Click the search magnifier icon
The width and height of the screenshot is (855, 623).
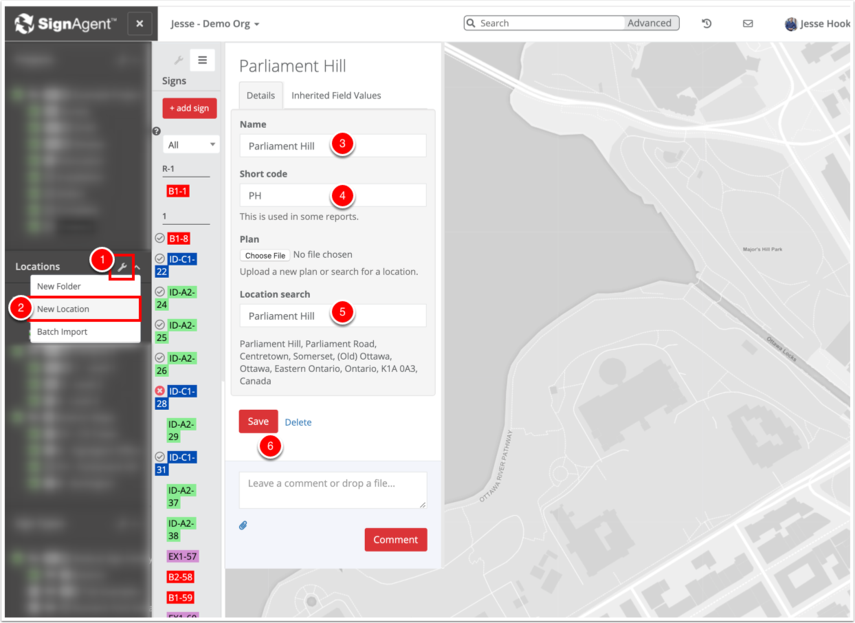pyautogui.click(x=471, y=23)
